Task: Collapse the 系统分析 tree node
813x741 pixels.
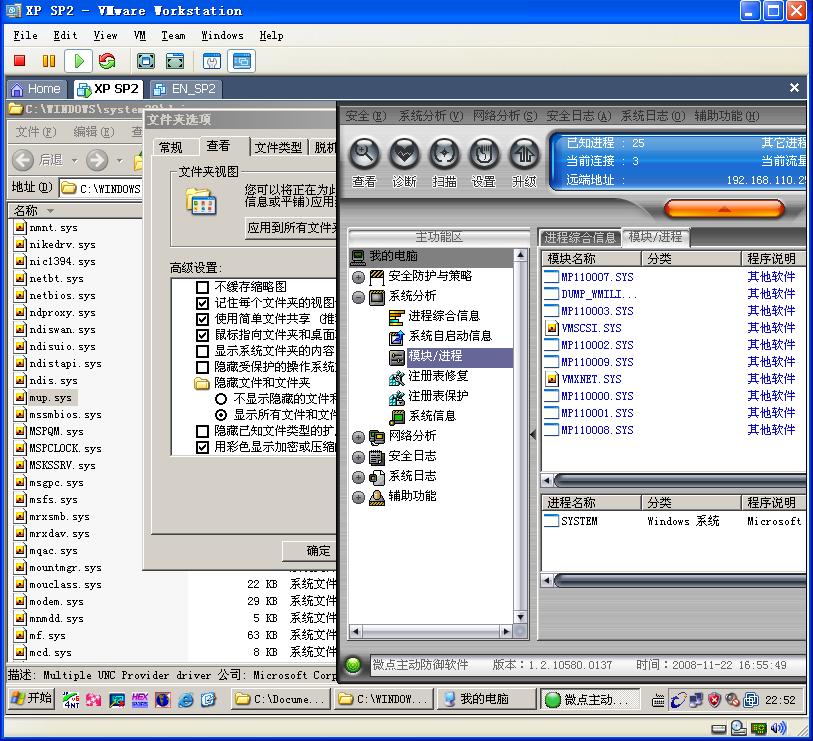Action: (x=358, y=297)
